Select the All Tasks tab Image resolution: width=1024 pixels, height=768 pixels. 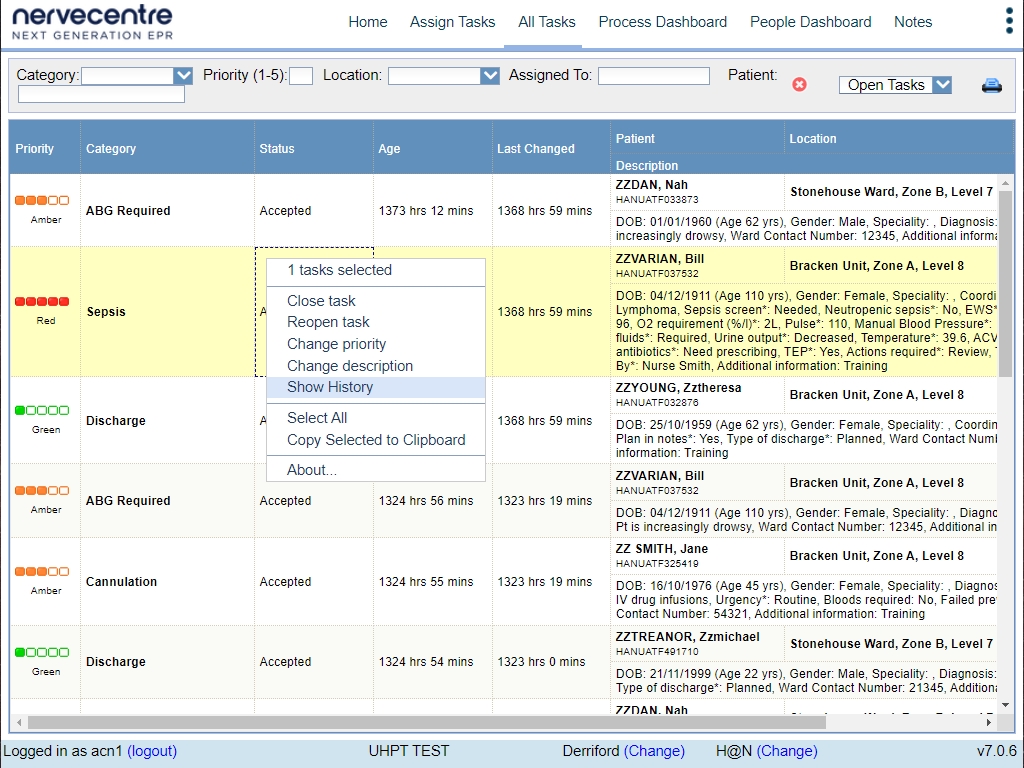coord(547,22)
